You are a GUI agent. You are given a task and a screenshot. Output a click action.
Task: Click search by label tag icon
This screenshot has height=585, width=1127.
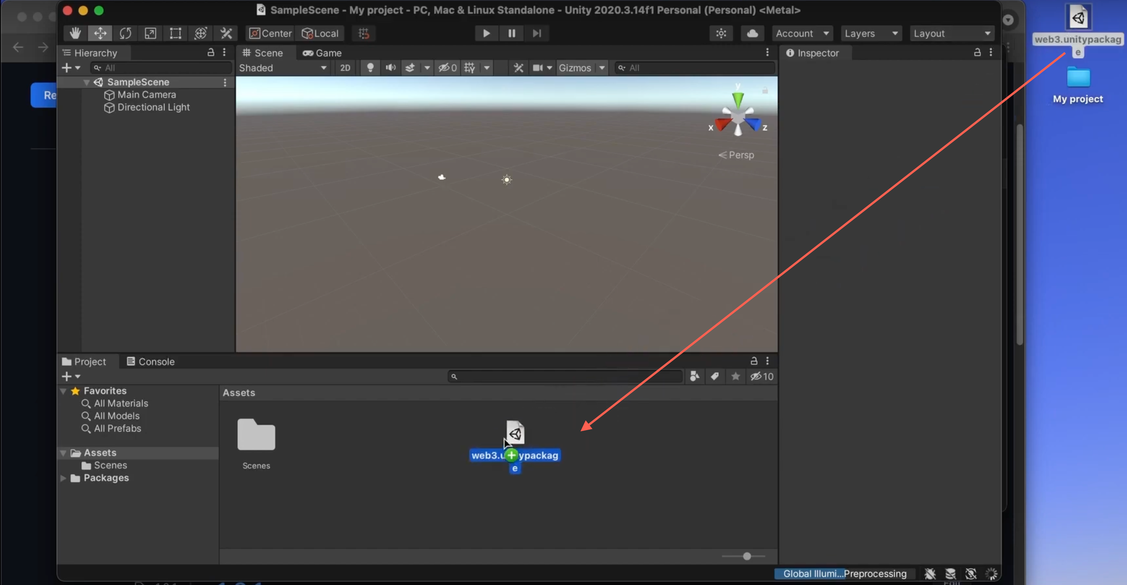tap(714, 376)
